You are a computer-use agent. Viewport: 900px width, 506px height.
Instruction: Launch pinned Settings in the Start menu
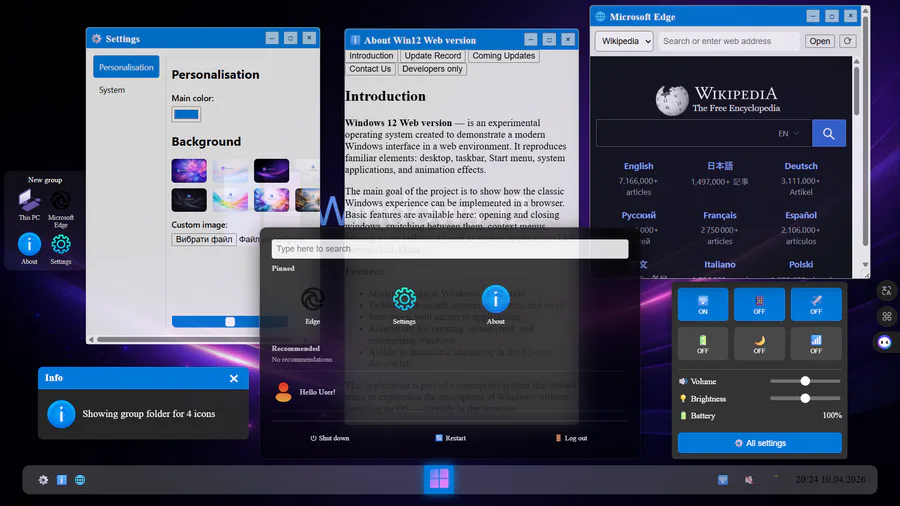(404, 306)
